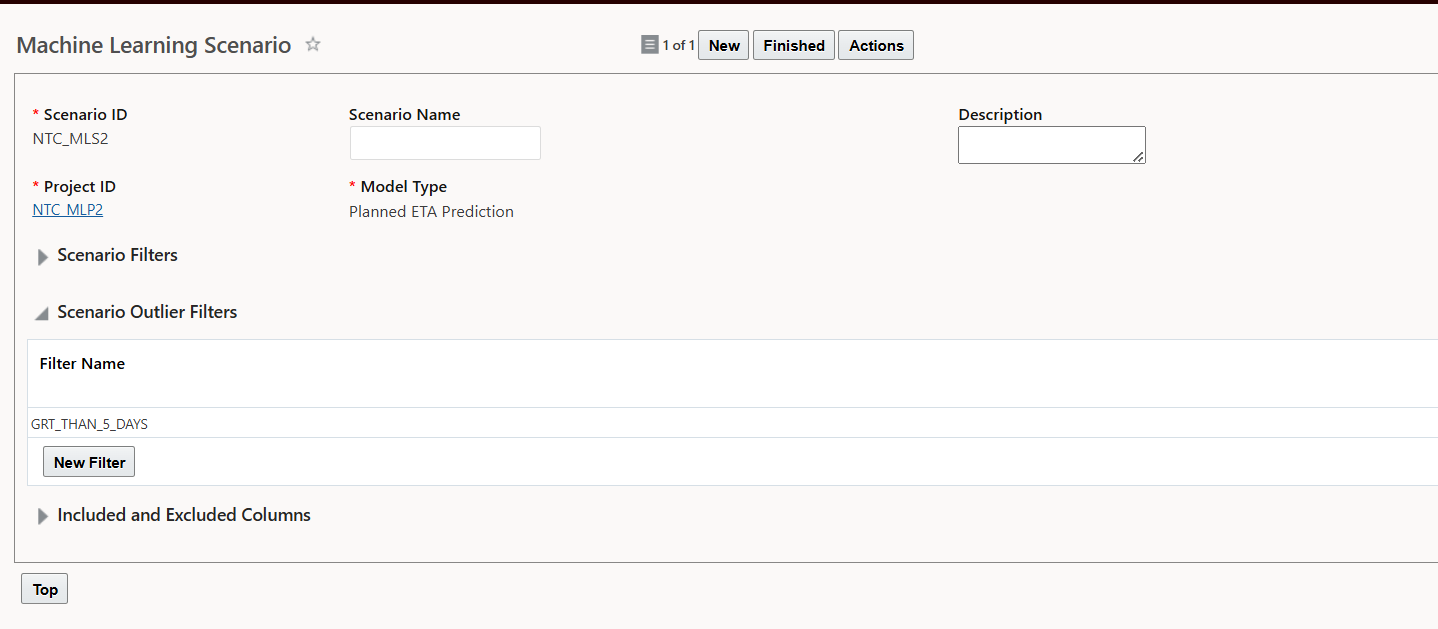This screenshot has height=629, width=1438.
Task: Click inside the Description text area
Action: point(1052,145)
